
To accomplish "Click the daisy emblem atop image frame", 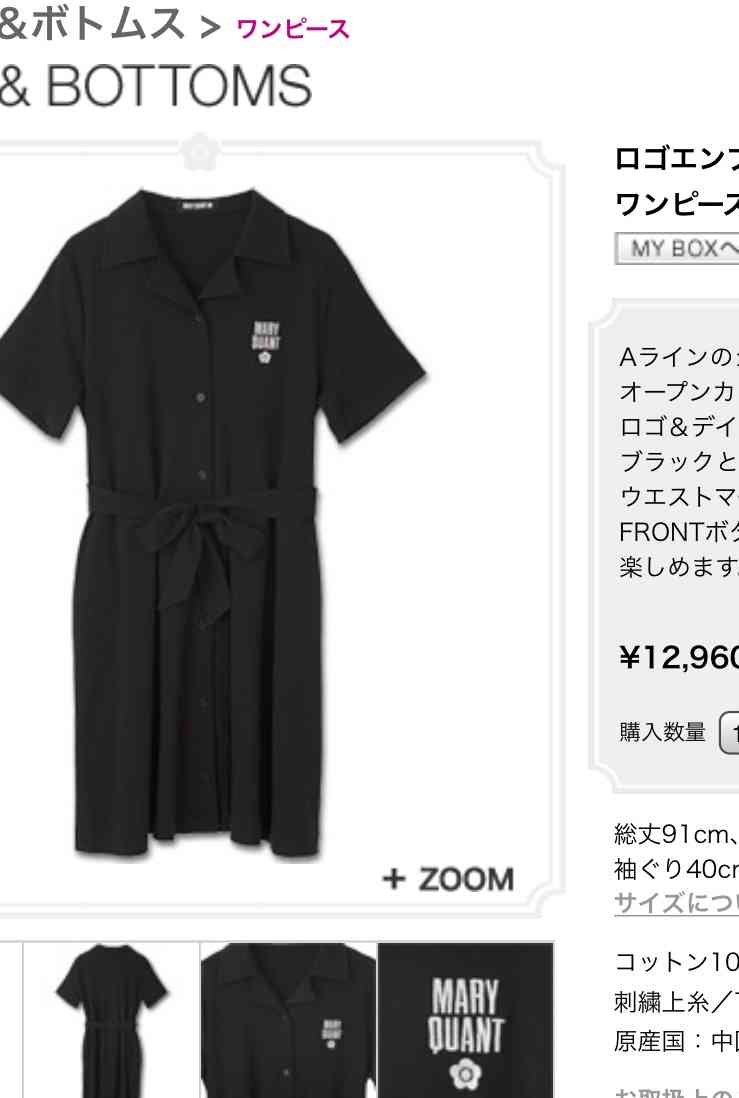I will [x=201, y=151].
